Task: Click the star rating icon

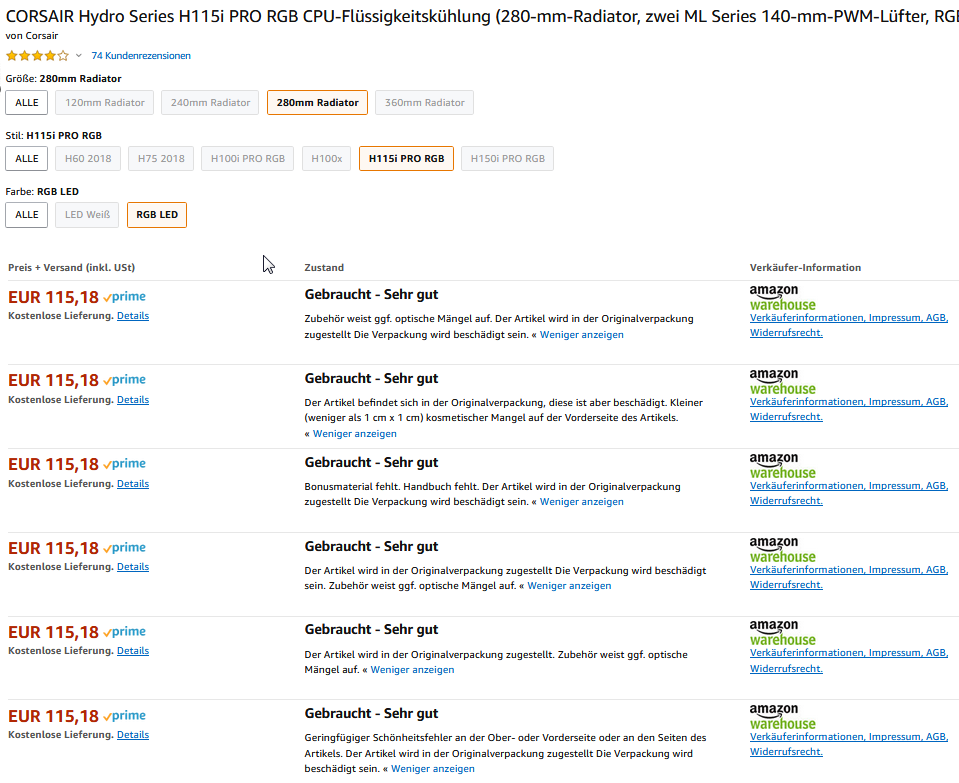Action: point(37,56)
